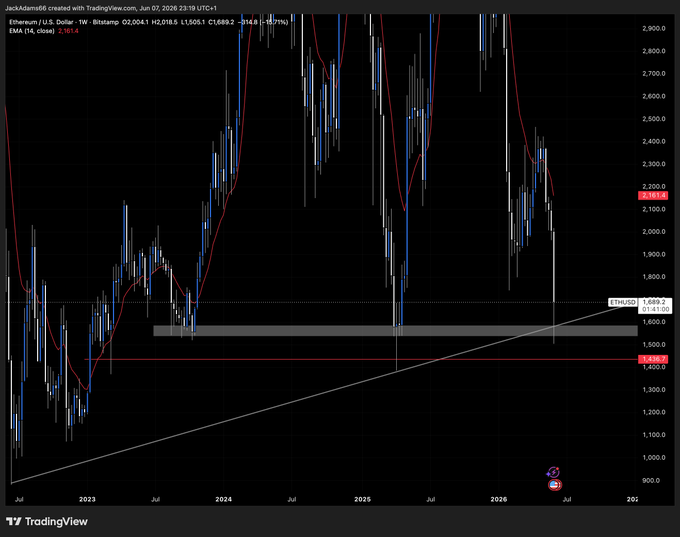Click the purple lightning event icon

553,472
